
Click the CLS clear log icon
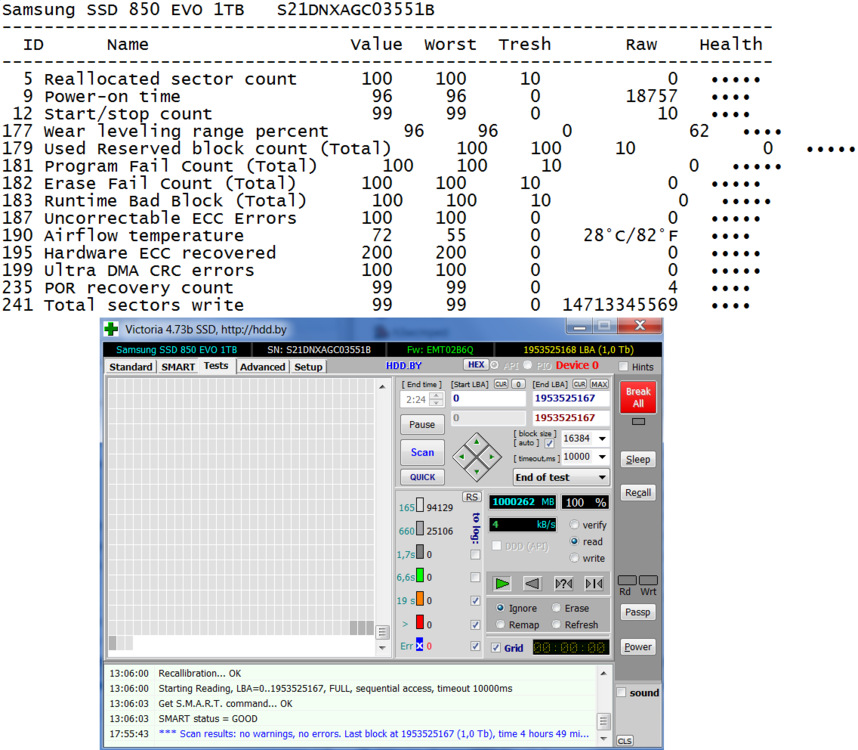(x=624, y=741)
